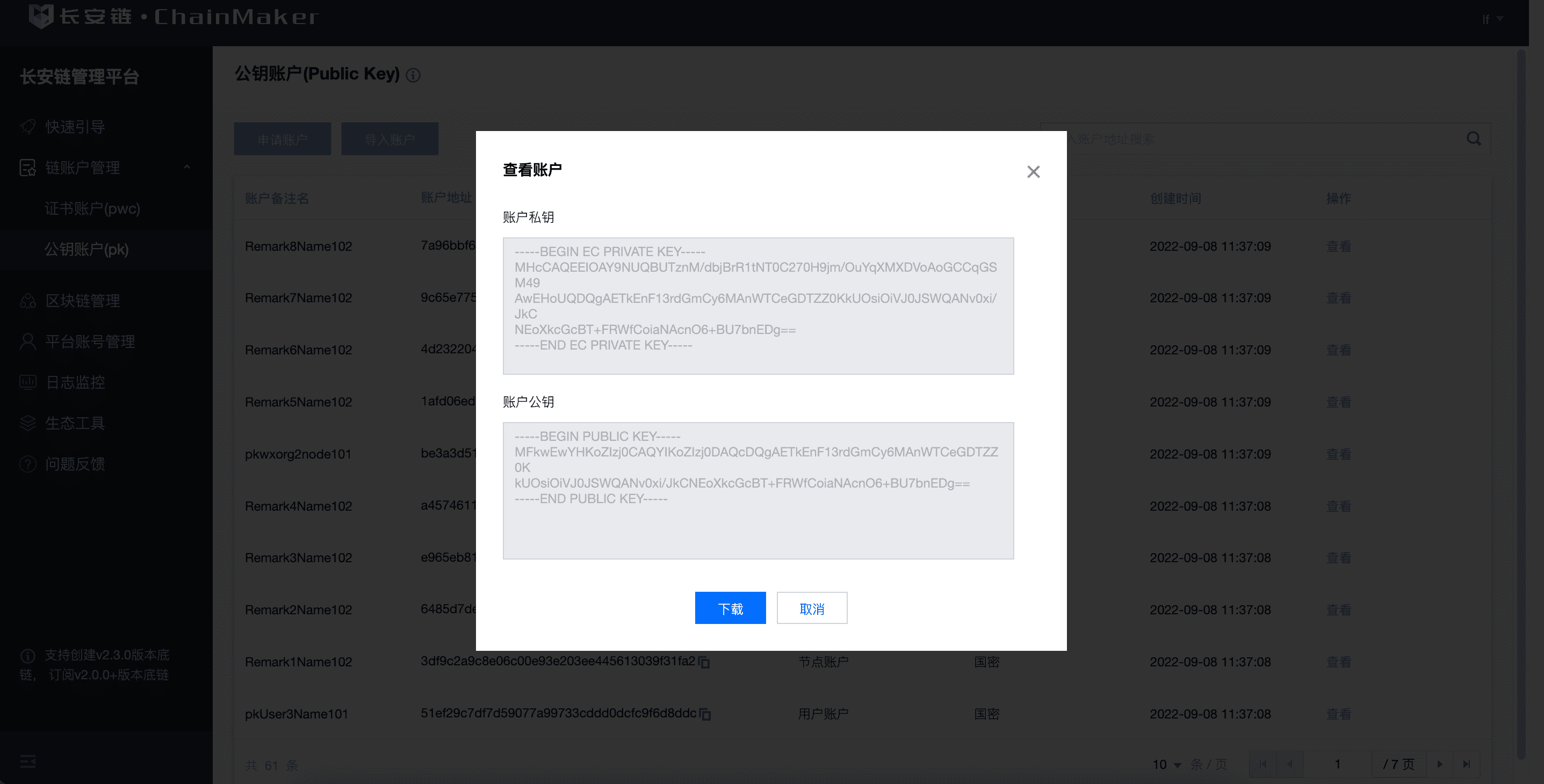1544x784 pixels.
Task: Click the 下载 download button
Action: [730, 608]
